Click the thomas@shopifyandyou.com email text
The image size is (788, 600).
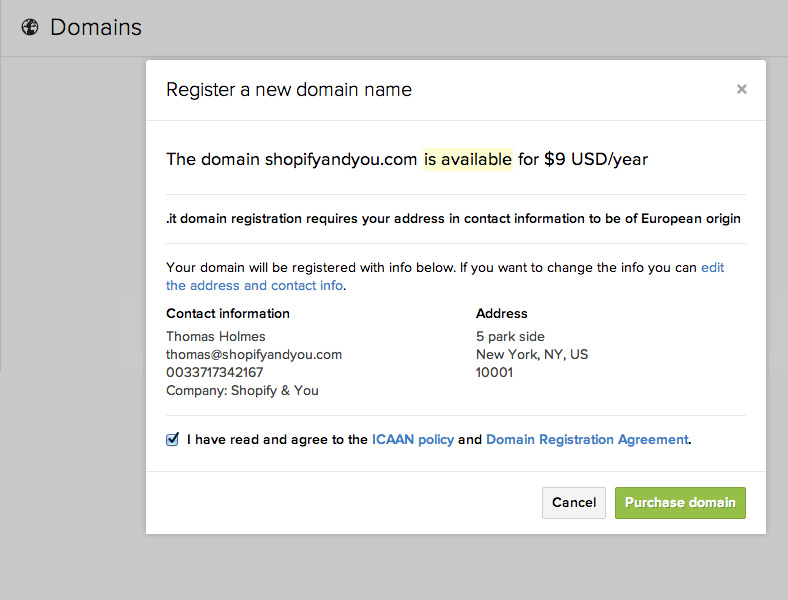254,354
